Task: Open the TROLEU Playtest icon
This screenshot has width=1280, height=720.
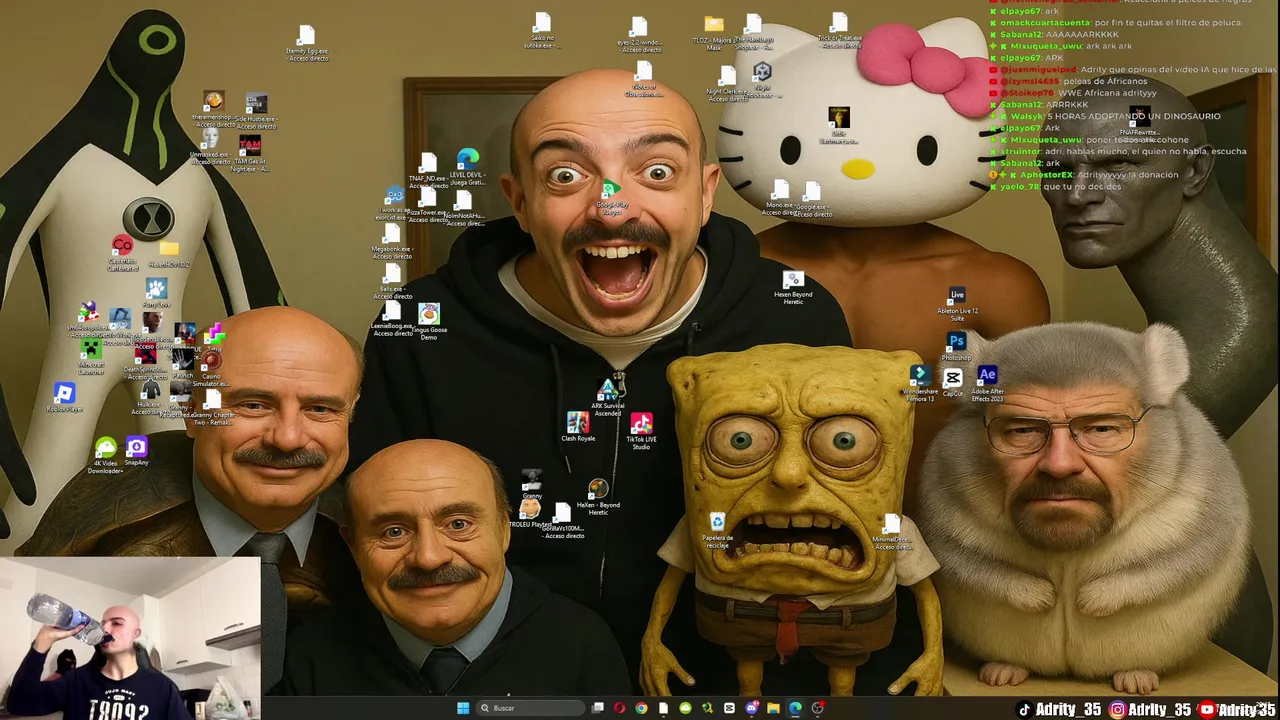Action: [530, 510]
